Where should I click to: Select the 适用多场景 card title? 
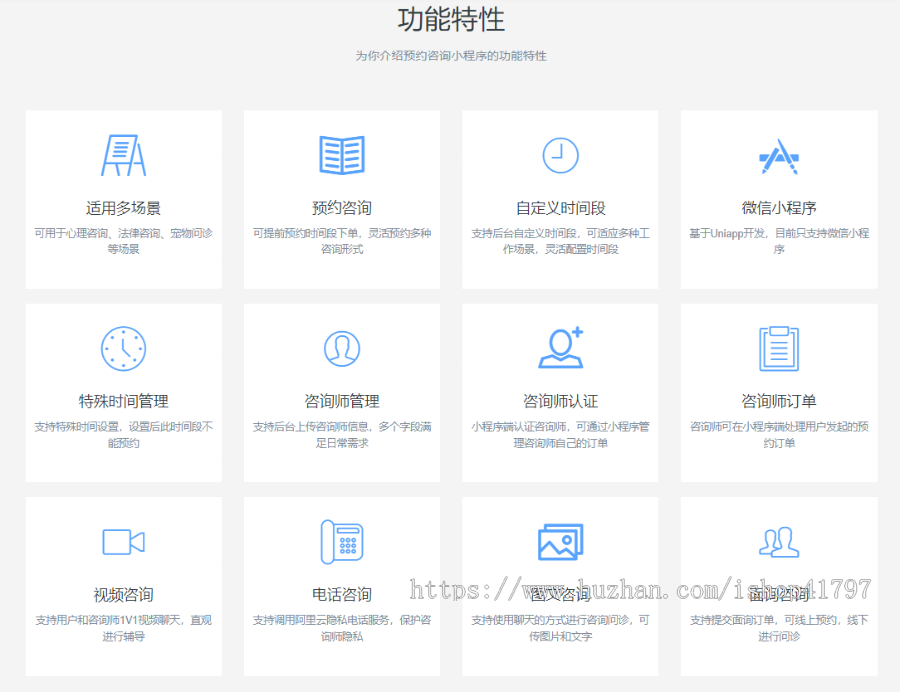pyautogui.click(x=123, y=208)
